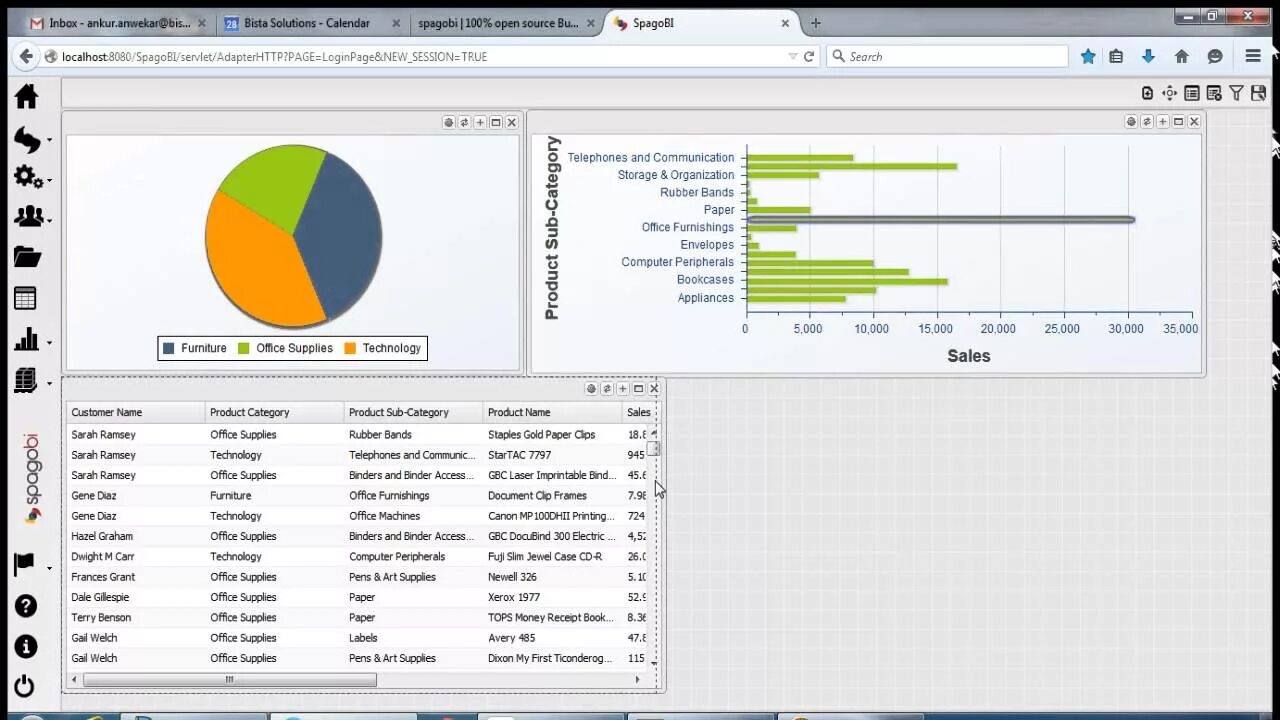The height and width of the screenshot is (720, 1280).
Task: Open a new browser tab
Action: click(x=815, y=23)
